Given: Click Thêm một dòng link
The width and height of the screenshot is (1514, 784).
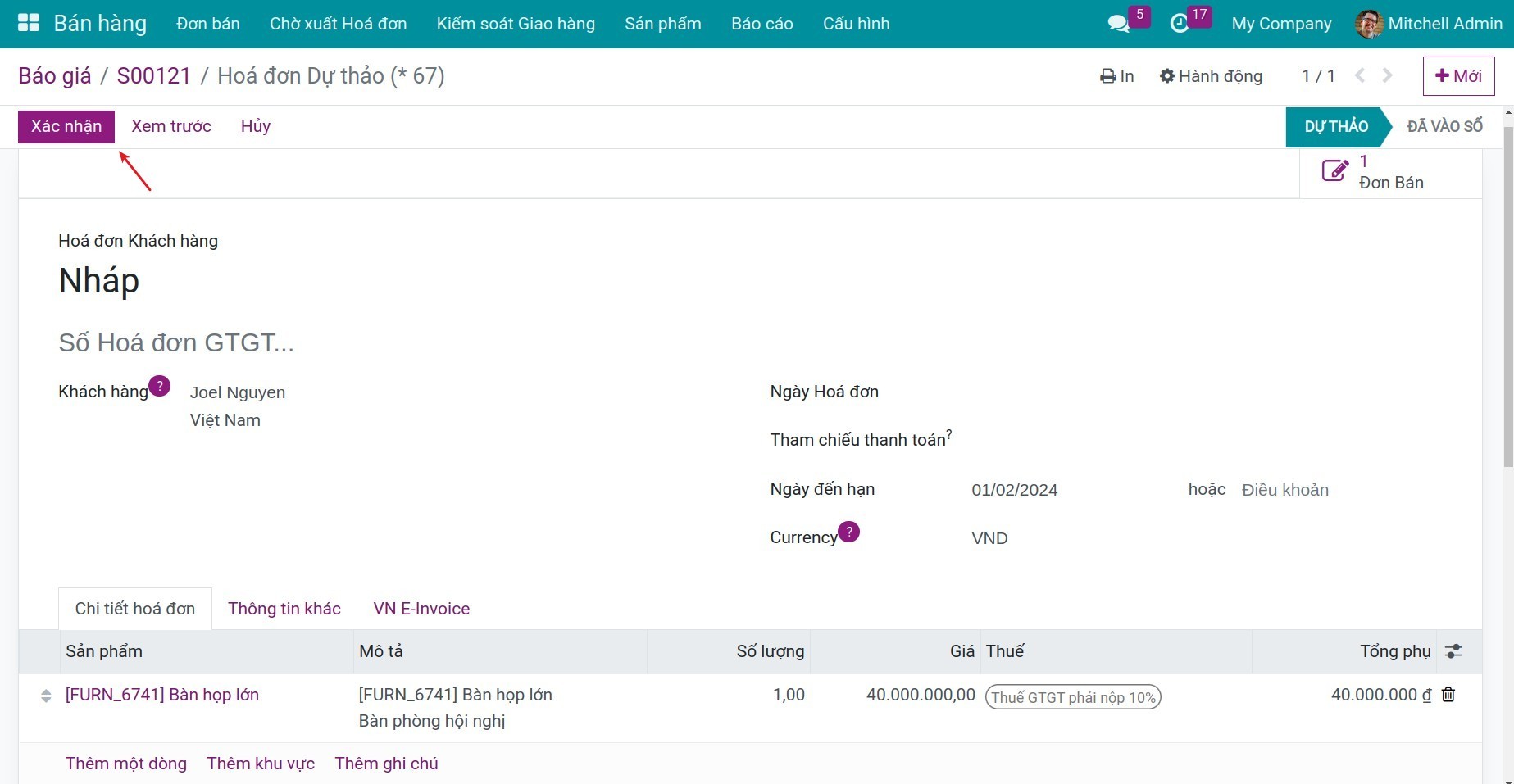Looking at the screenshot, I should point(126,764).
